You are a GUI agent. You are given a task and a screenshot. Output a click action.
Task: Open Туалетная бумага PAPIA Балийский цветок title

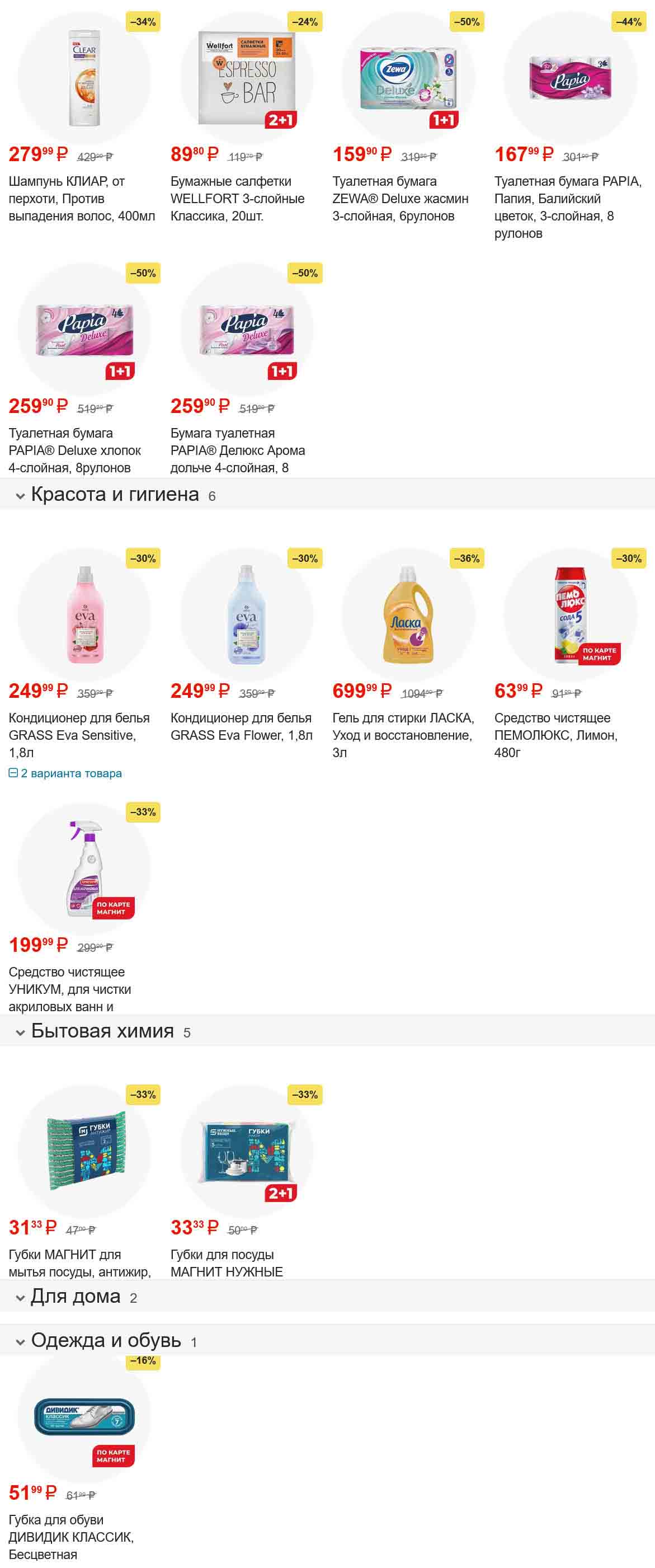567,207
